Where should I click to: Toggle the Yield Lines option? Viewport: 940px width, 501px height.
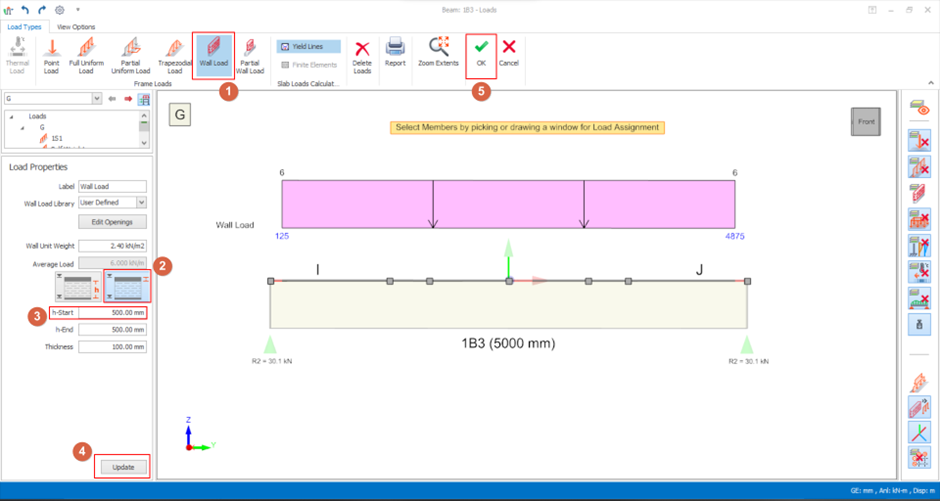coord(308,47)
